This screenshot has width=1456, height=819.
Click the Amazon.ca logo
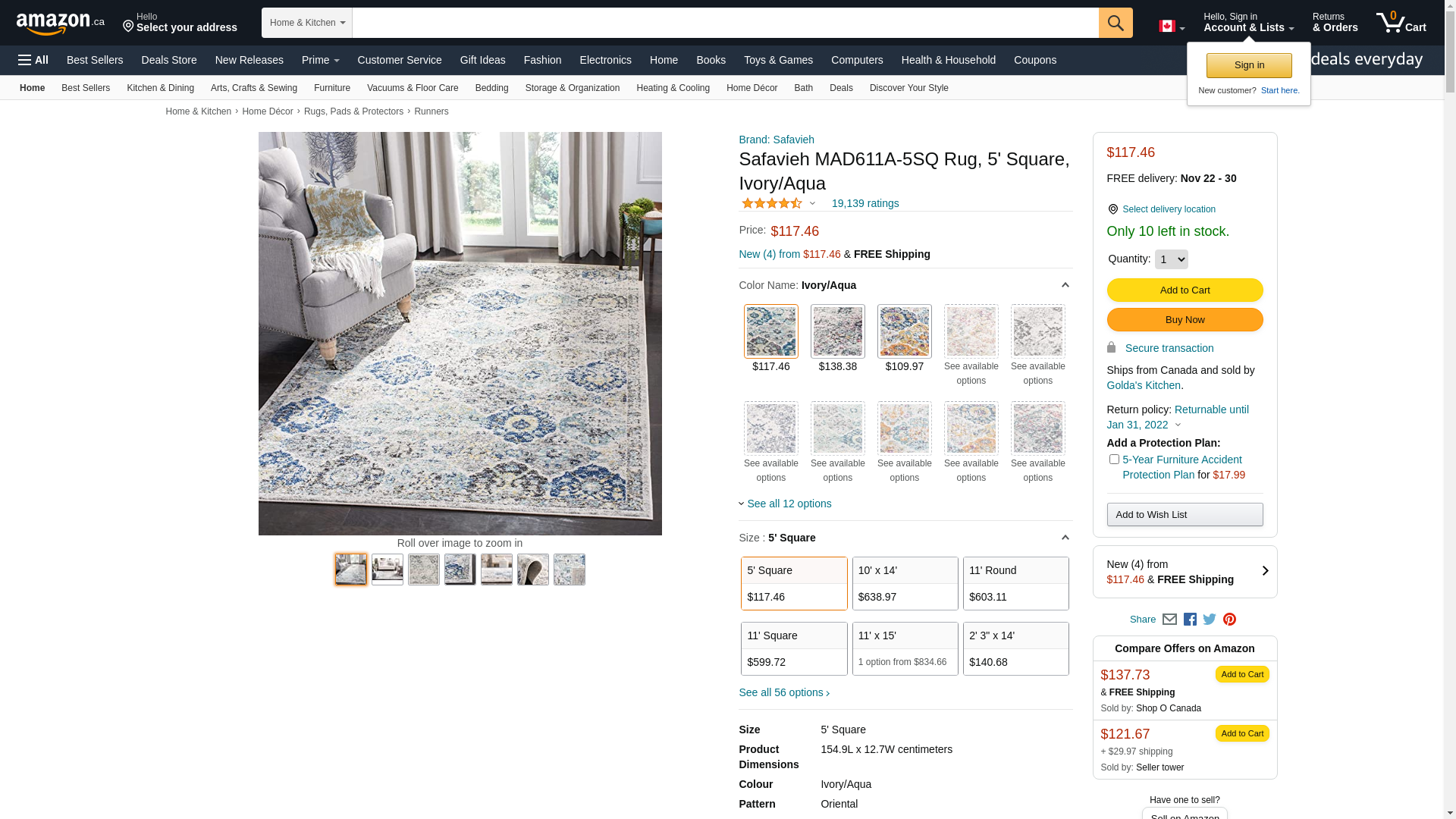[x=61, y=24]
